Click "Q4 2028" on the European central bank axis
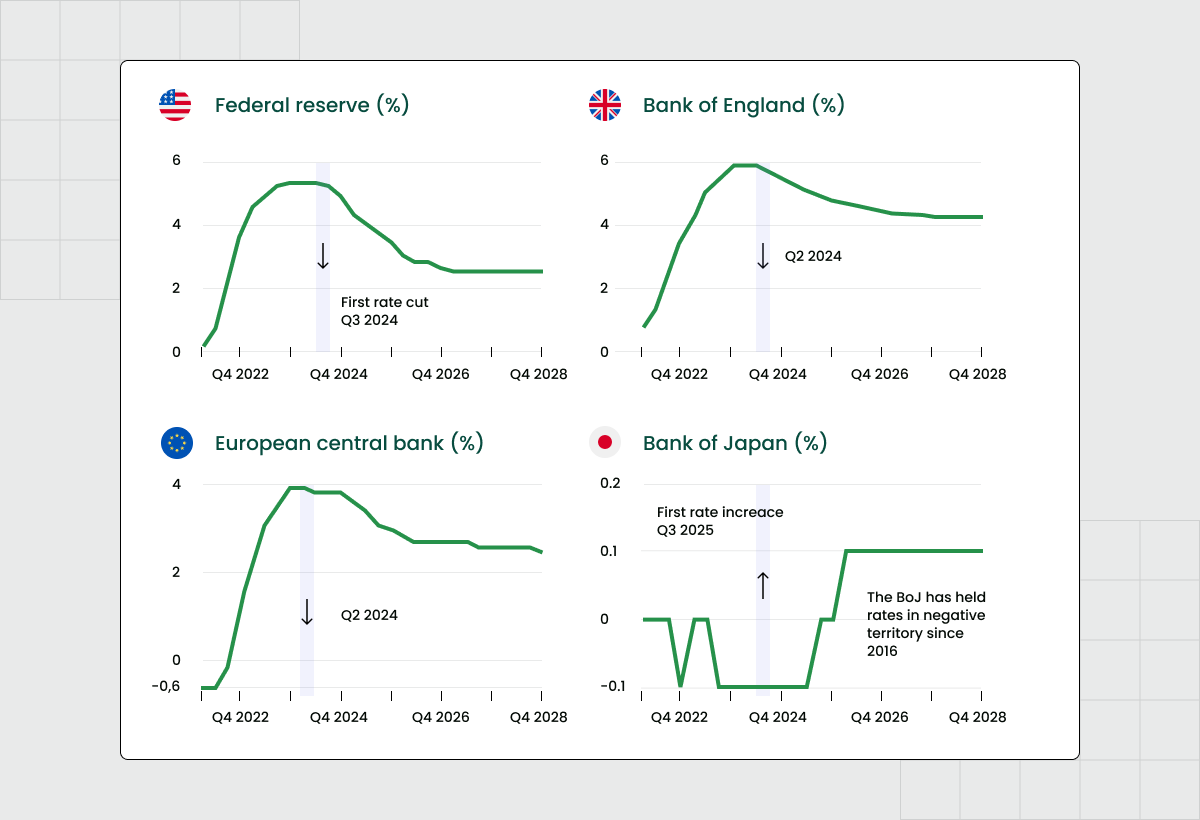 click(538, 717)
